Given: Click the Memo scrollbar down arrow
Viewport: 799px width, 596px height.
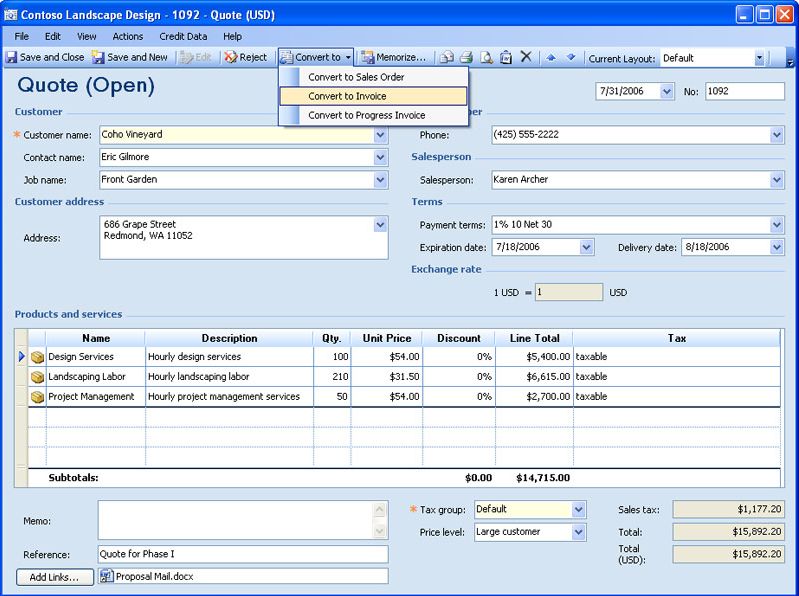Looking at the screenshot, I should (380, 531).
